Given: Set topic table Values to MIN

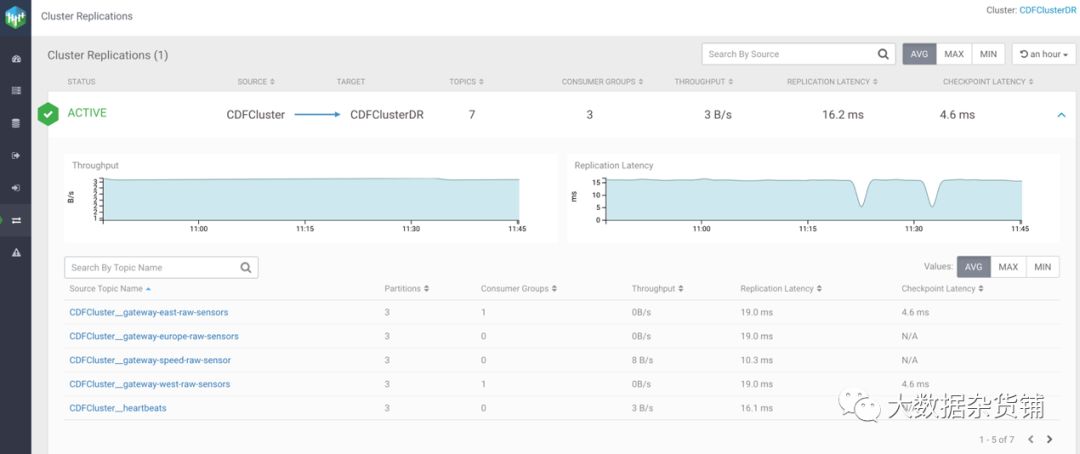Looking at the screenshot, I should click(1042, 267).
